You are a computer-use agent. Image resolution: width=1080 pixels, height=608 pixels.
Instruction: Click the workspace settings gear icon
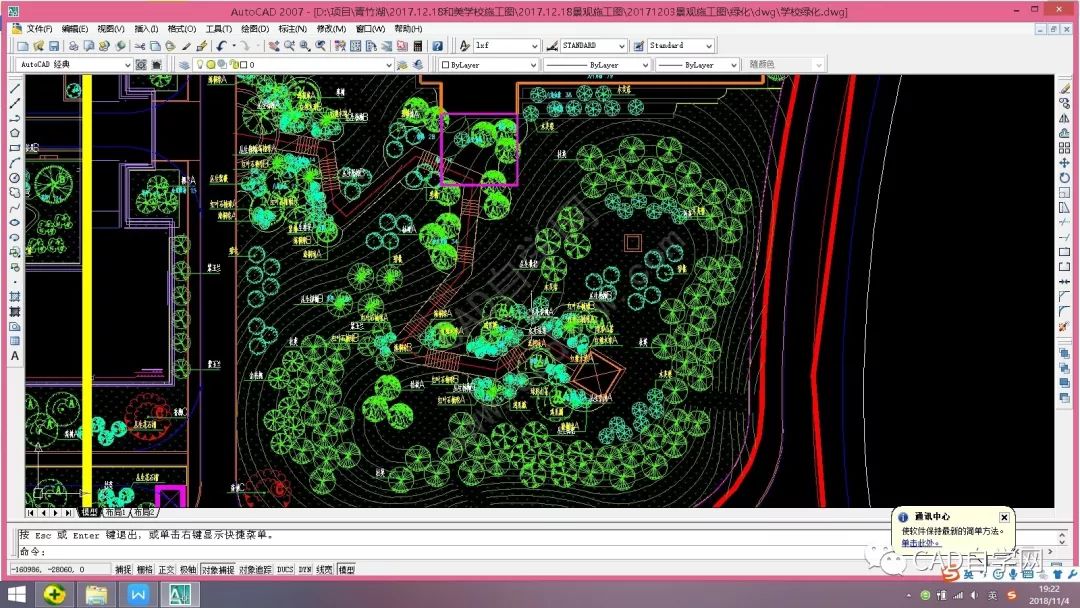141,65
